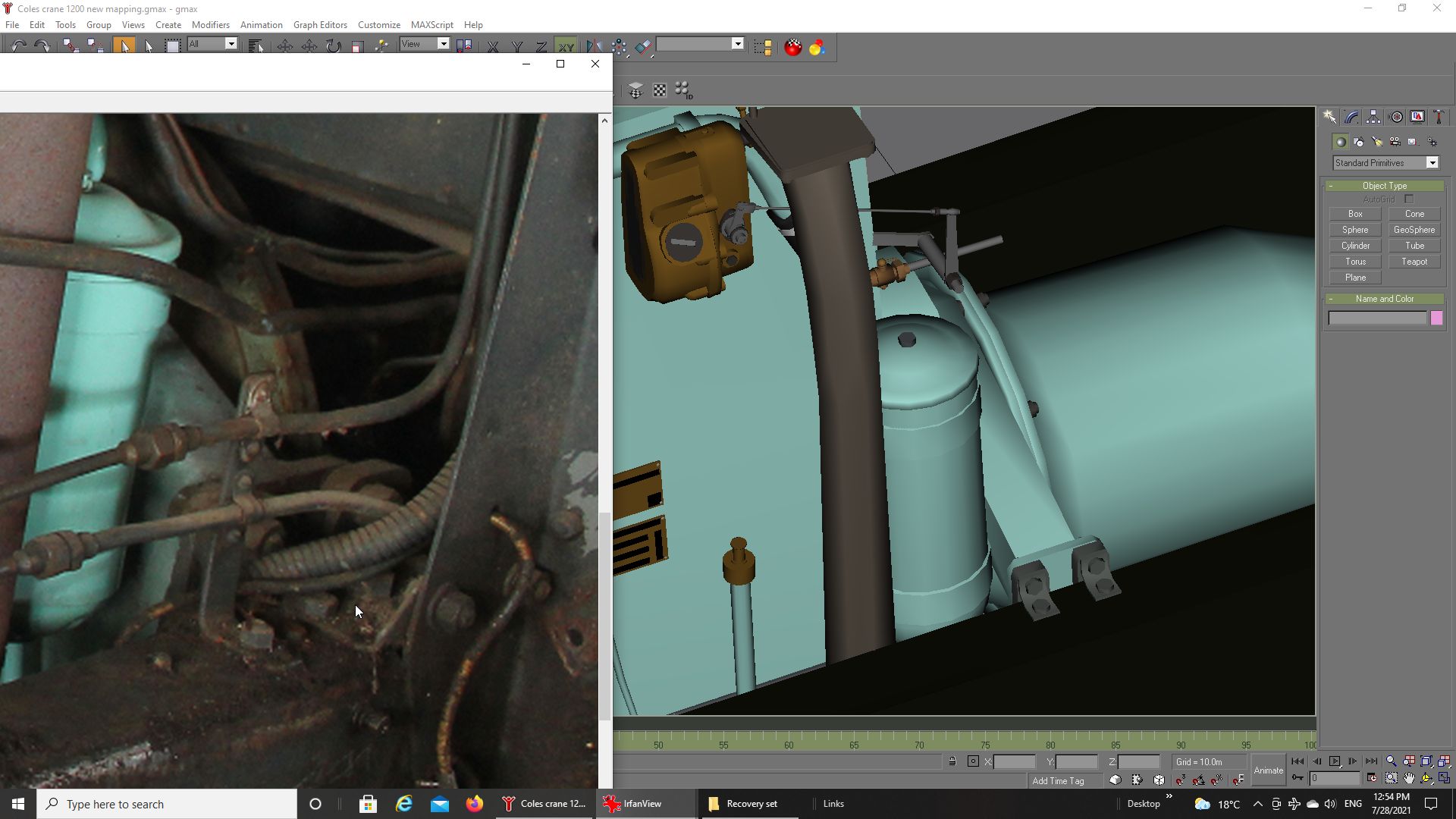Toggle the 3D snap magnet
This screenshot has height=819, width=1456.
pyautogui.click(x=1181, y=780)
